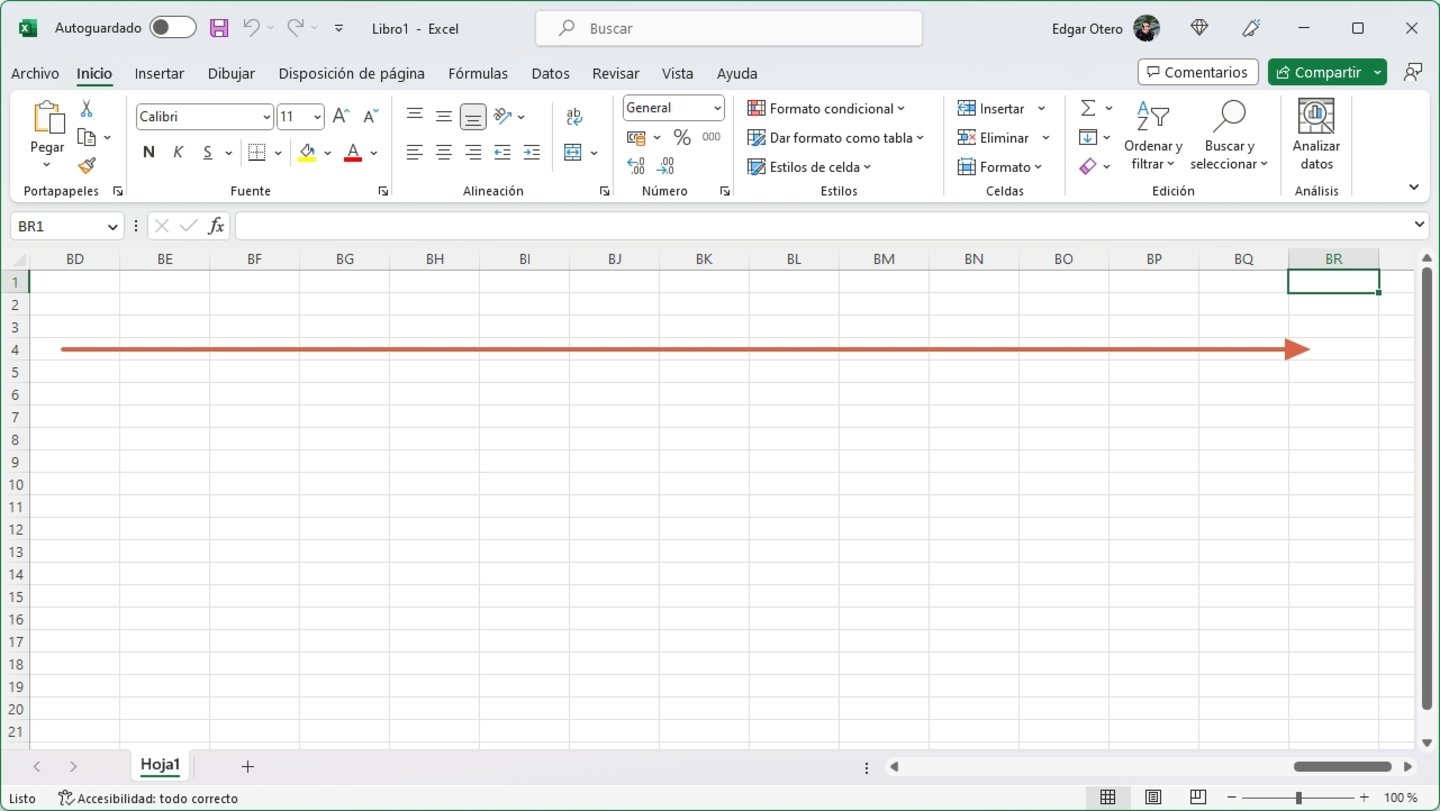Viewport: 1440px width, 811px height.
Task: Select the Hoja1 sheet tab
Action: point(160,765)
